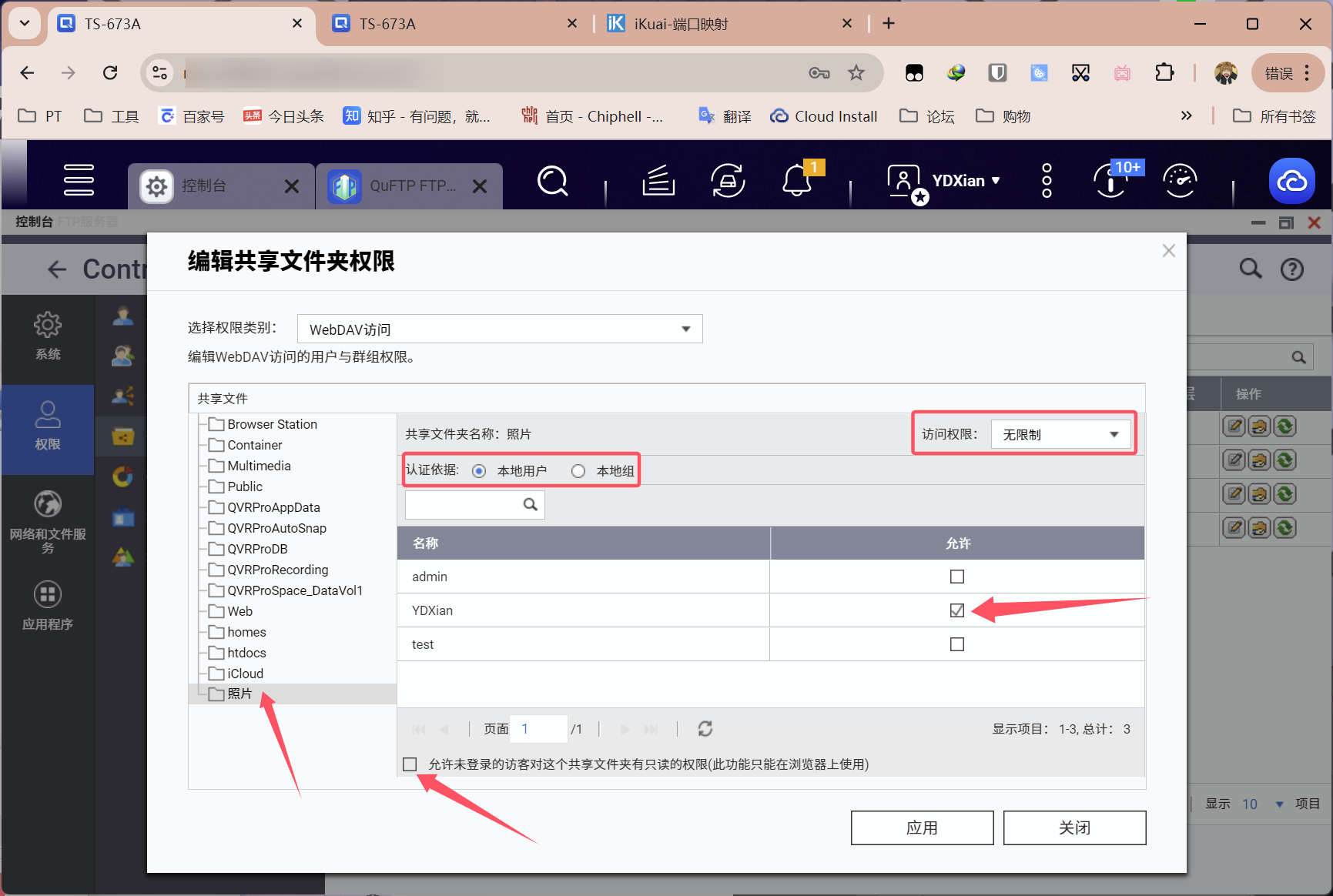The width and height of the screenshot is (1333, 896).
Task: Click the myQNAPcloud blue cloud icon
Action: tap(1291, 182)
